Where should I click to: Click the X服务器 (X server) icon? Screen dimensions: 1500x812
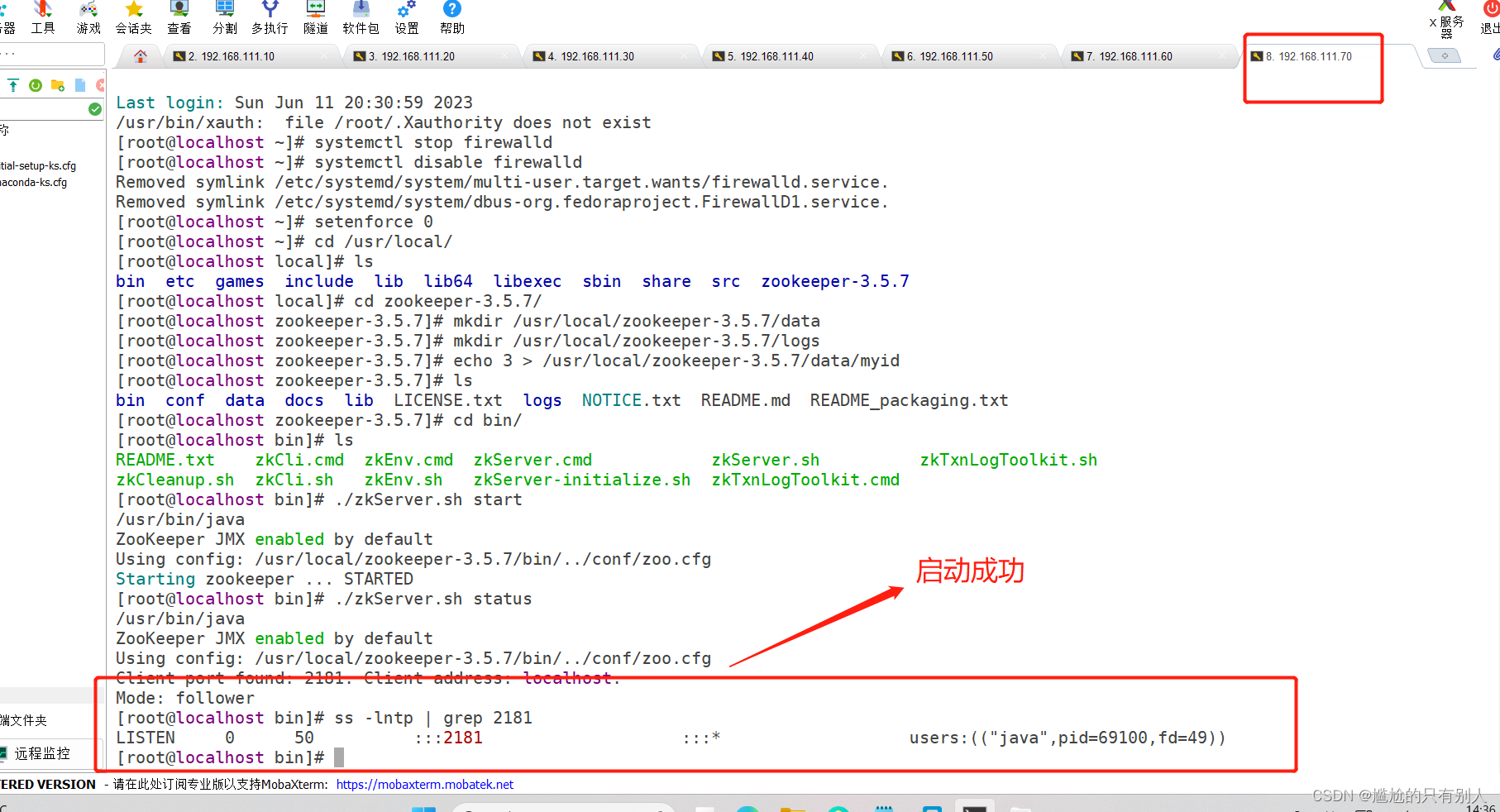(1447, 19)
